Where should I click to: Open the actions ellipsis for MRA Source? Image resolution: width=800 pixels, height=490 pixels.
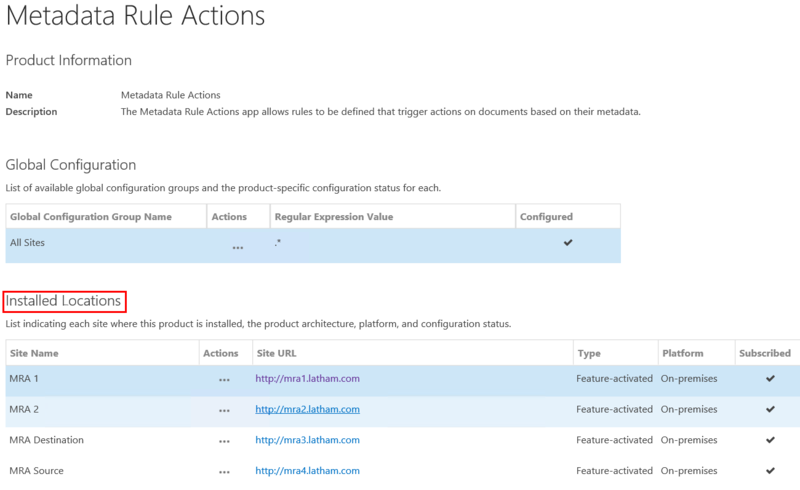224,472
